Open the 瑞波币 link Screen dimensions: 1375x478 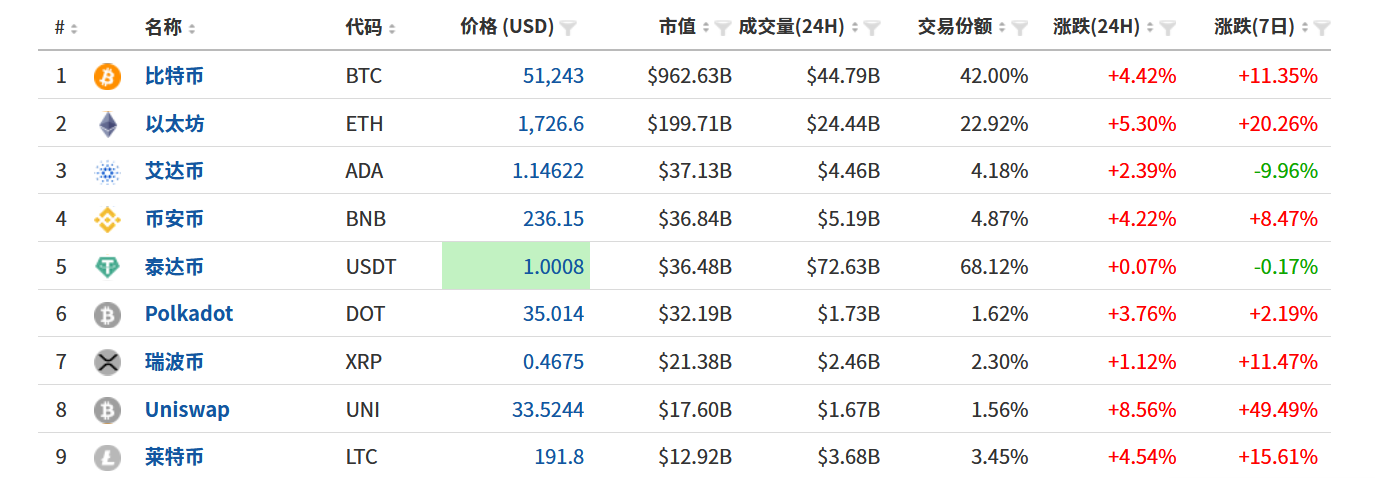click(x=174, y=362)
